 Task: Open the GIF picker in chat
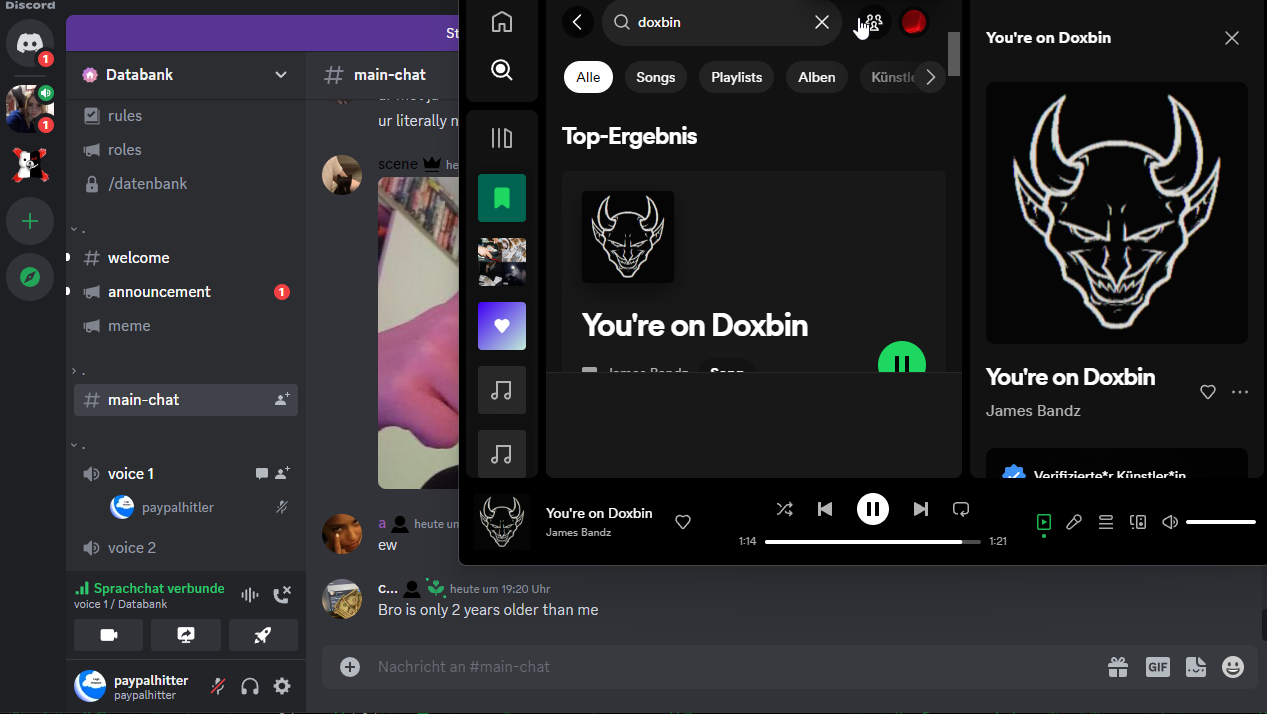1157,667
